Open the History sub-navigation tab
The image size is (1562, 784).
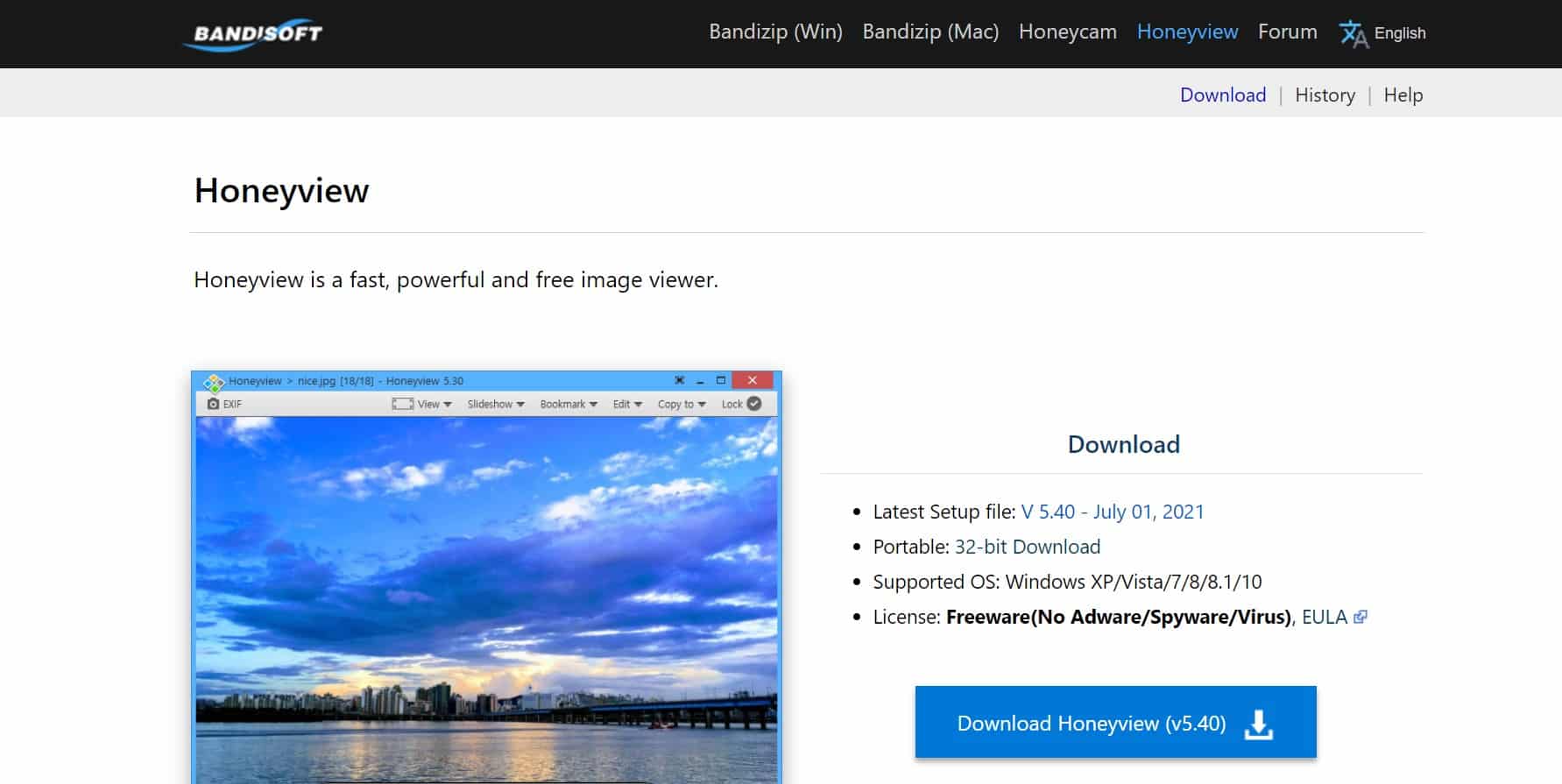[1325, 95]
